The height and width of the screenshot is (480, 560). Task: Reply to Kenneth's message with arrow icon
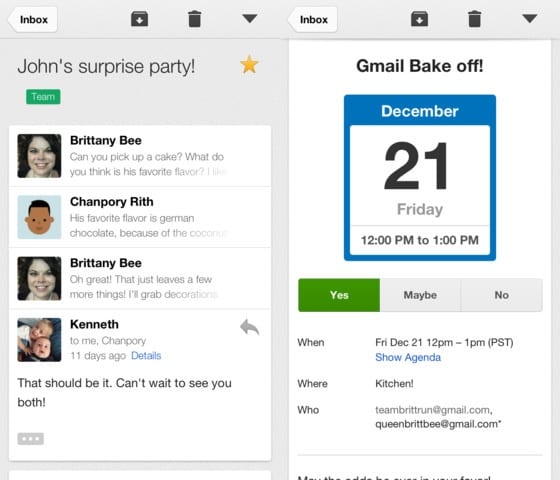coord(250,327)
